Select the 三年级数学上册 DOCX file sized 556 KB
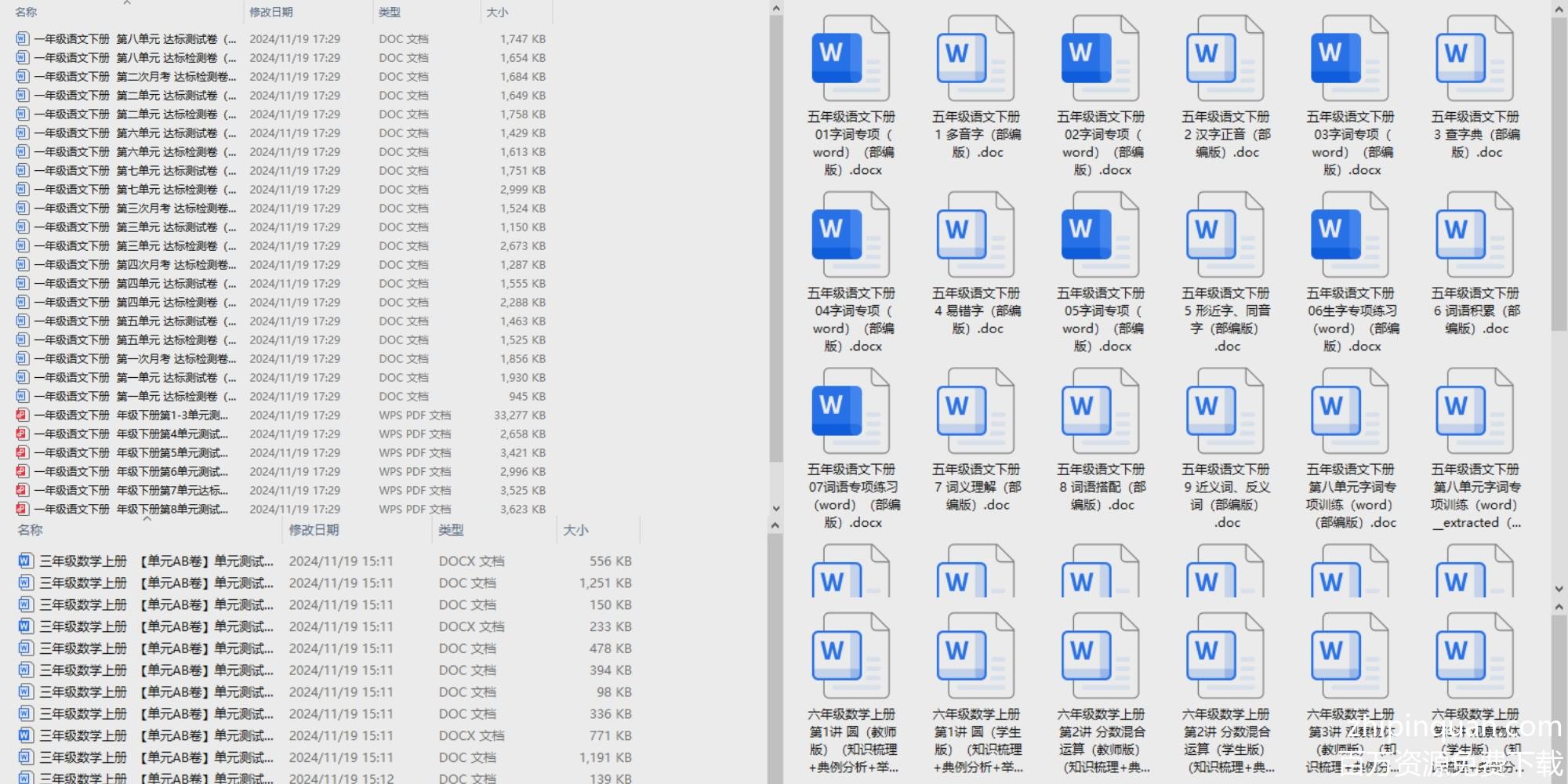Viewport: 1568px width, 784px height. (x=149, y=561)
